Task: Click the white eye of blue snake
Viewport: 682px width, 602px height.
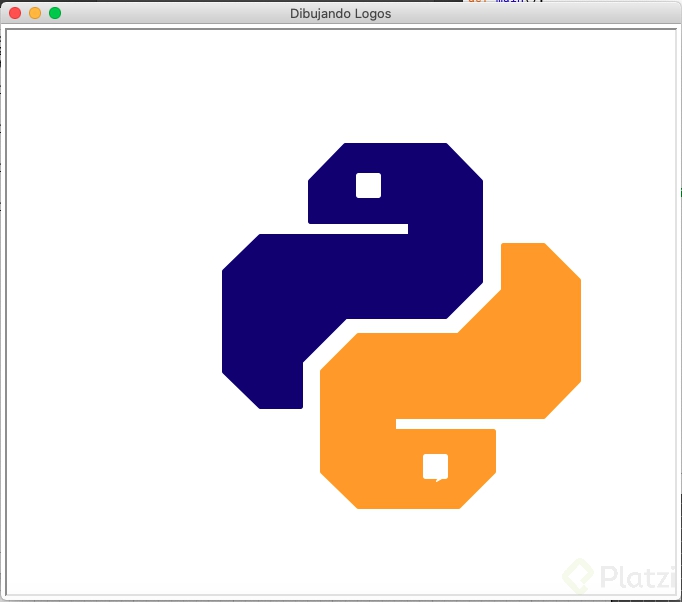Action: [x=368, y=185]
